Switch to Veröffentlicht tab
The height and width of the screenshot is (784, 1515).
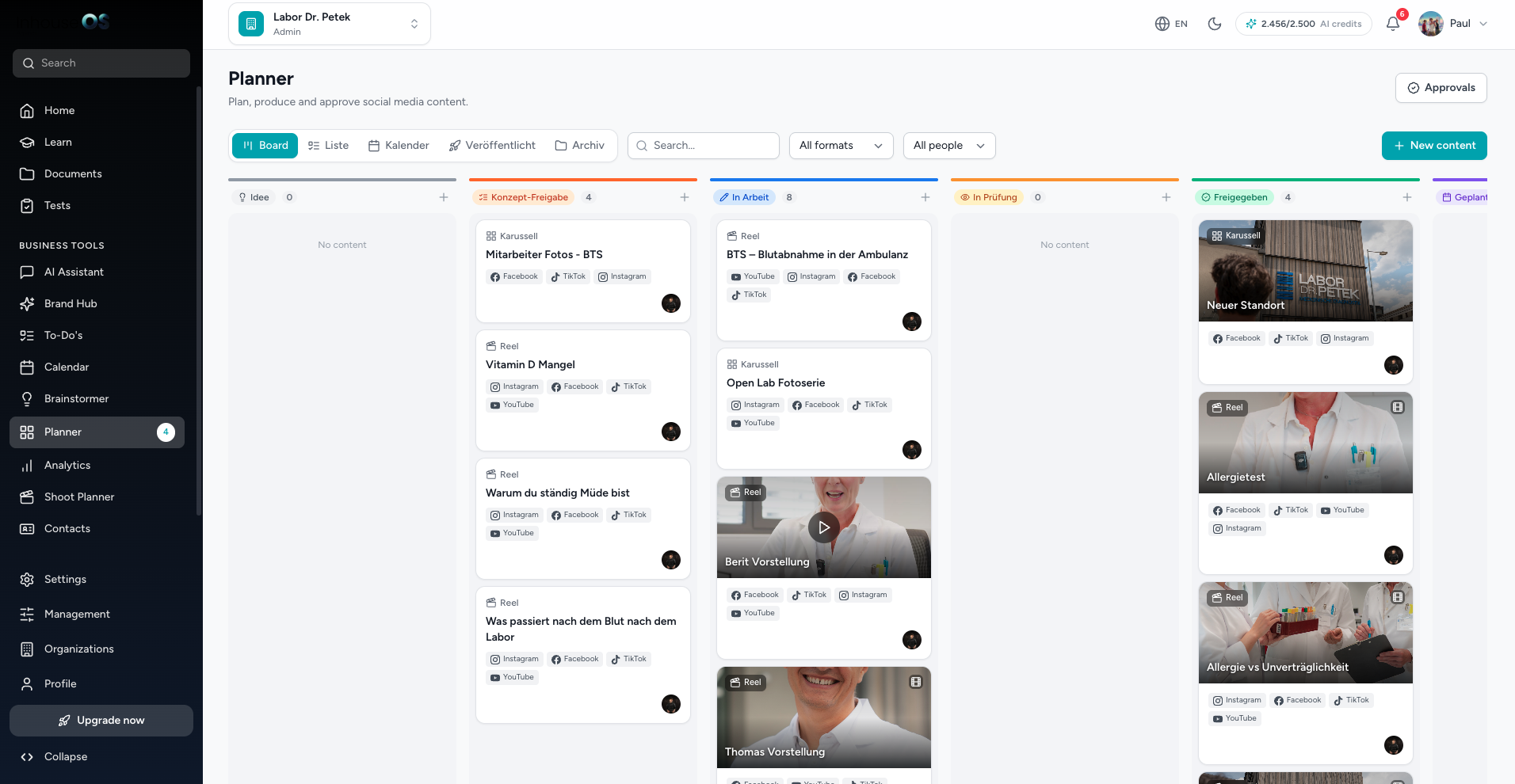coord(492,146)
